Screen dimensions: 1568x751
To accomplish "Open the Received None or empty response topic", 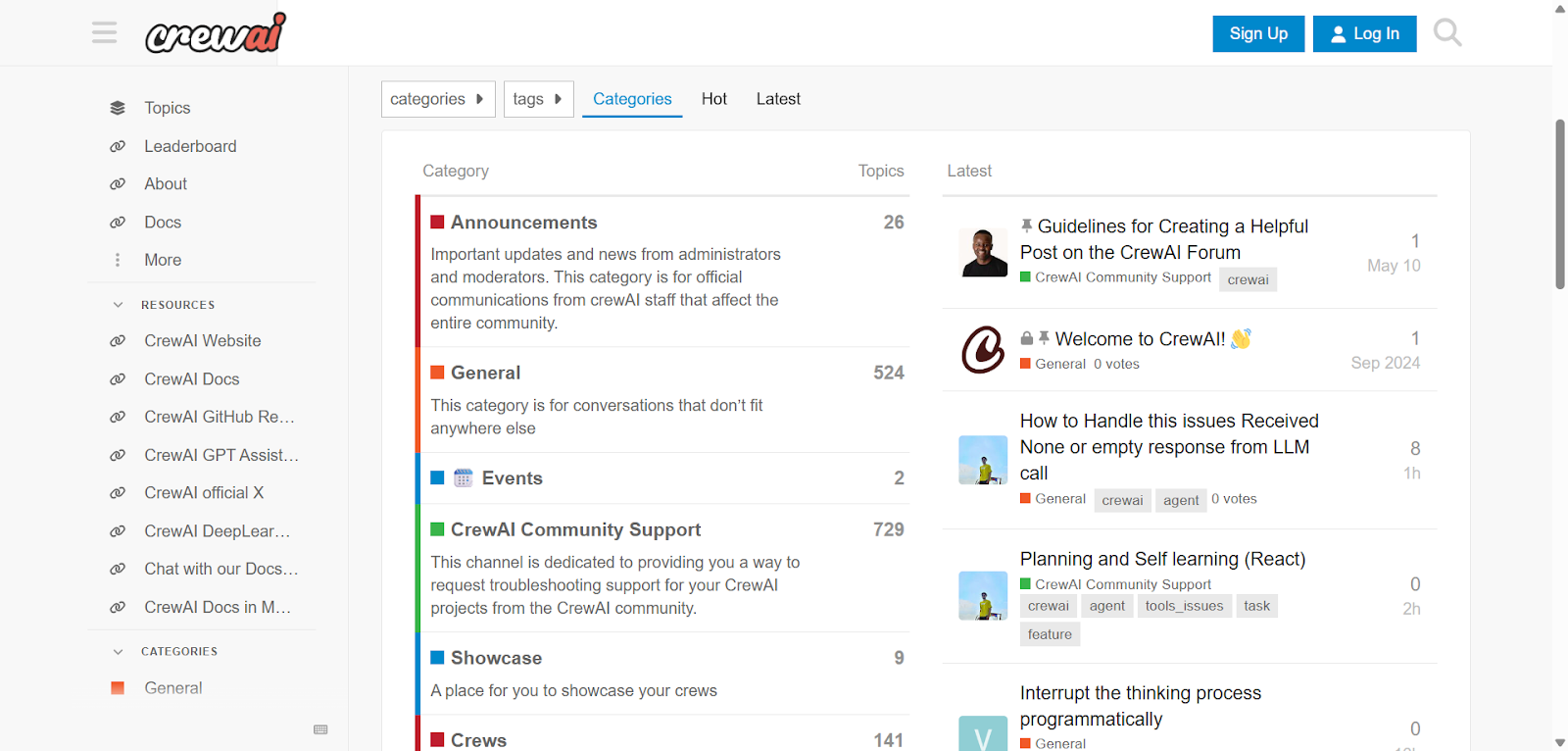I will point(1169,447).
